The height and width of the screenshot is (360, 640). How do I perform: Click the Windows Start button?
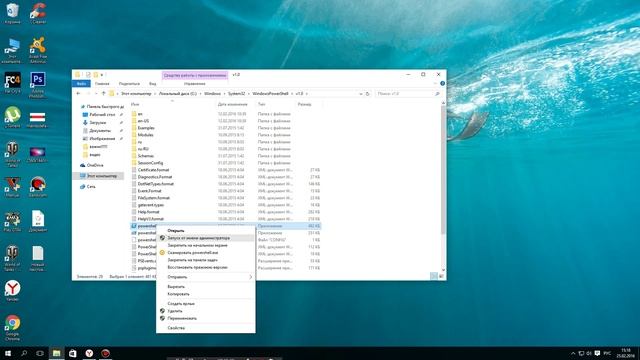(7, 353)
